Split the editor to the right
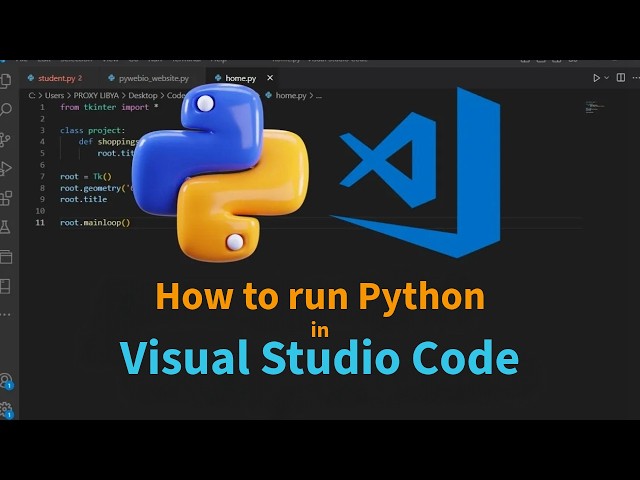640x480 pixels. [621, 78]
